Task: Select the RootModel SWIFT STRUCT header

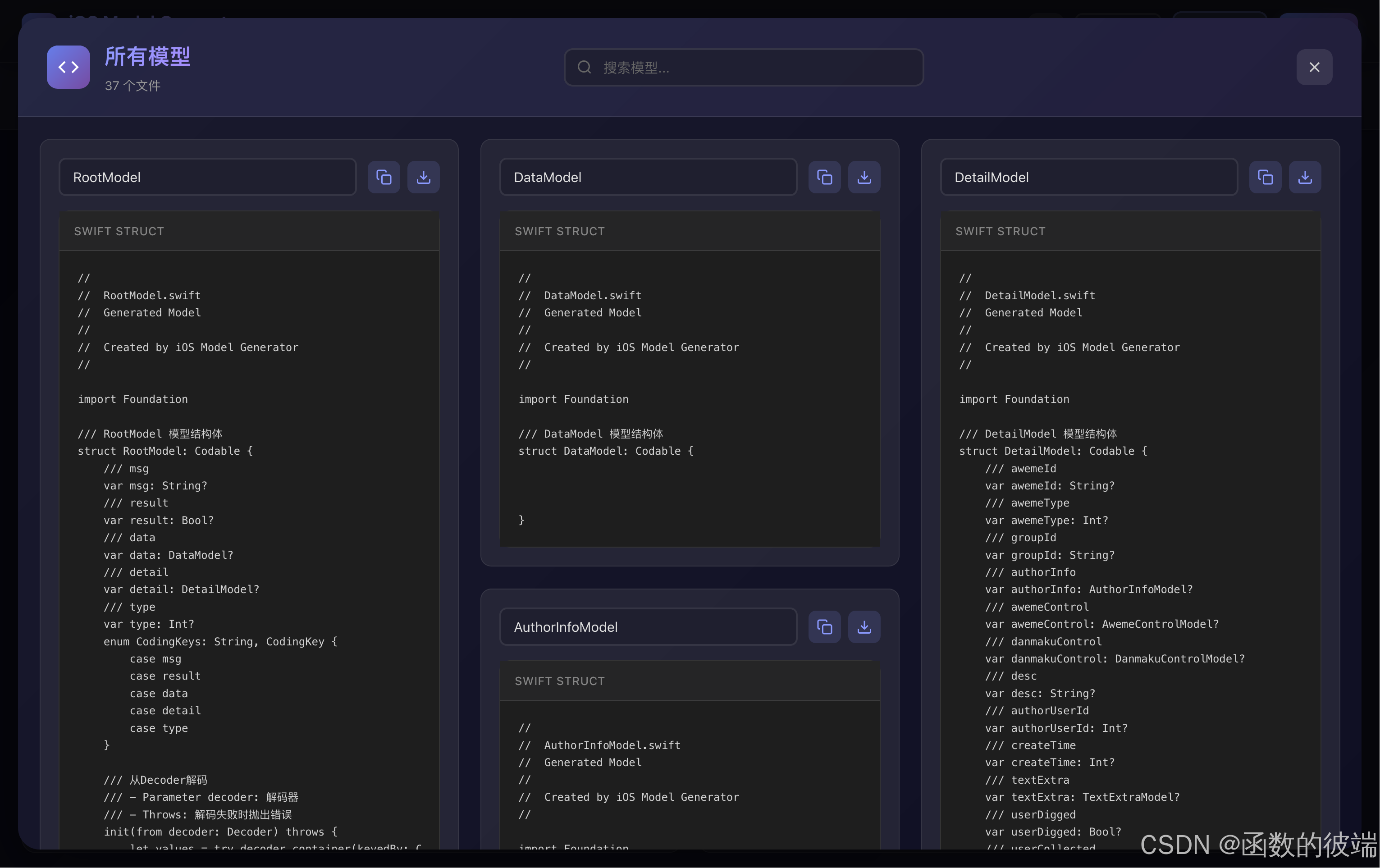Action: (x=119, y=231)
